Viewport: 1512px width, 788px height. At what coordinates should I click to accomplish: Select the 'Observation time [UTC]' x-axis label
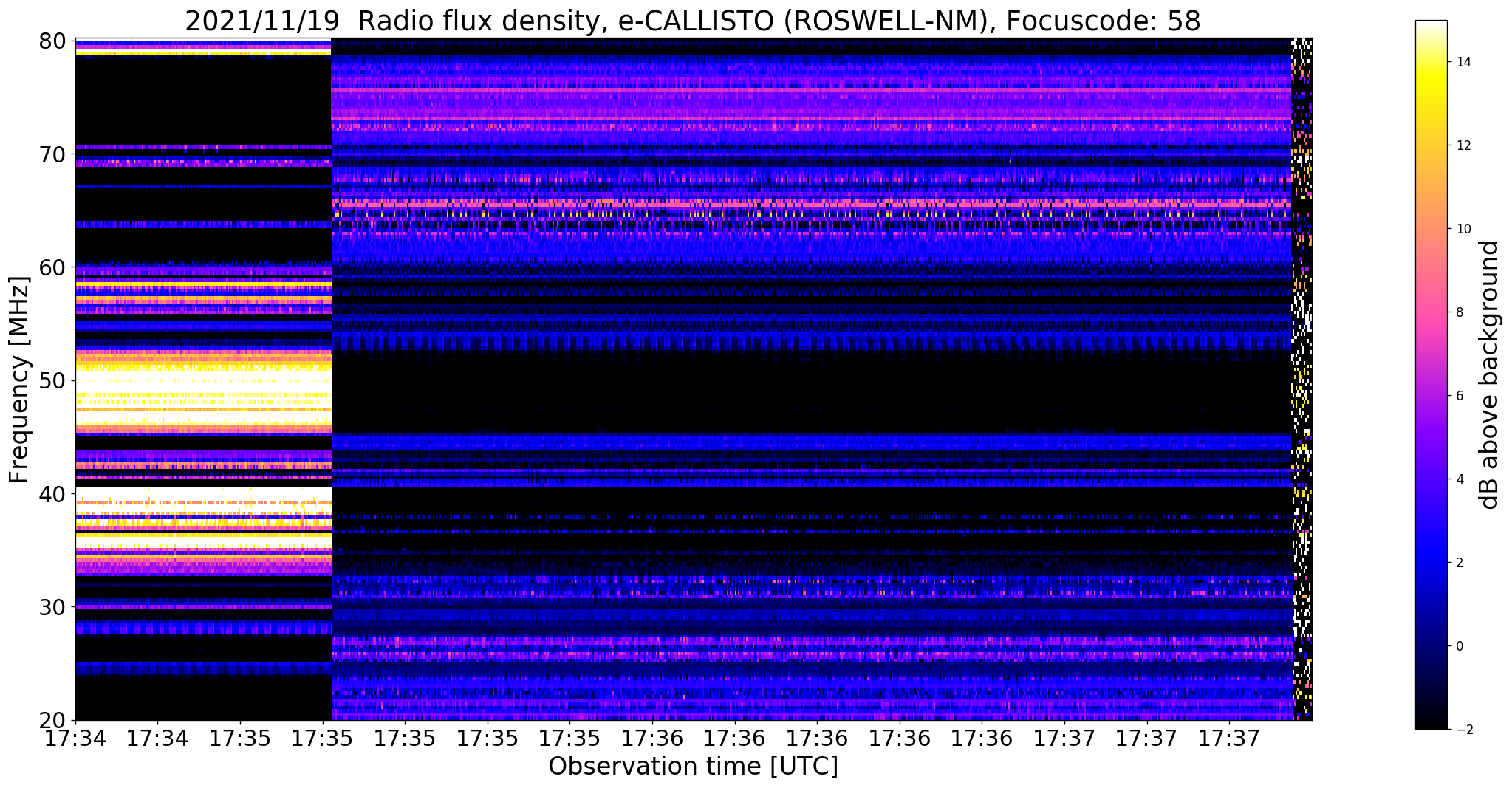click(693, 766)
